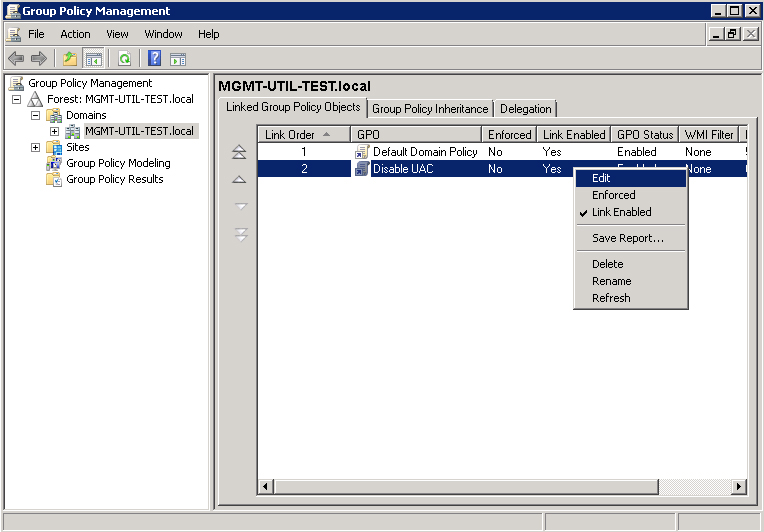Collapse the Forest: MGMT-UTIL-TEST.local node
Screen dimensions: 764x532
tap(17, 100)
